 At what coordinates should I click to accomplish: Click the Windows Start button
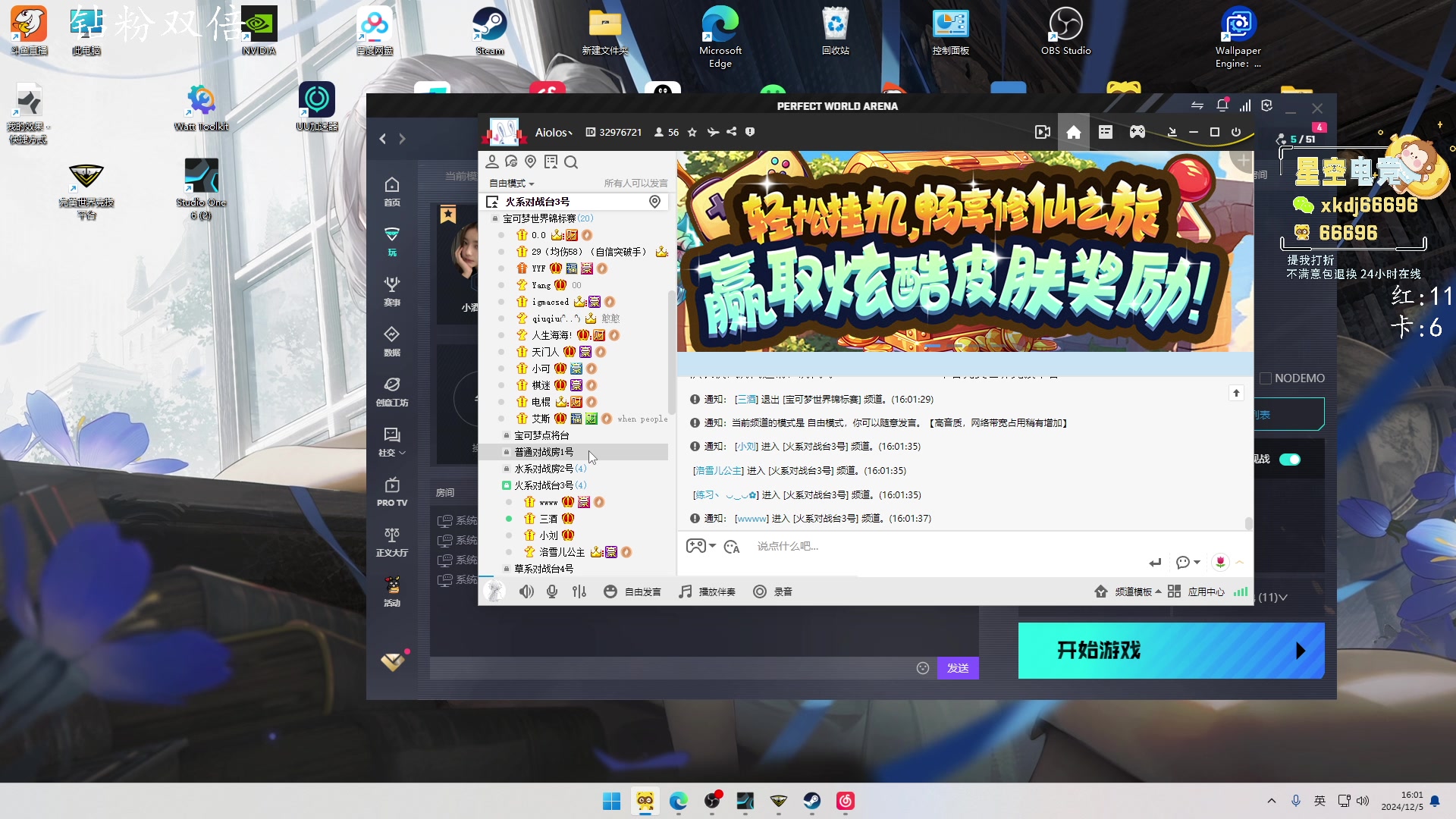tap(611, 801)
